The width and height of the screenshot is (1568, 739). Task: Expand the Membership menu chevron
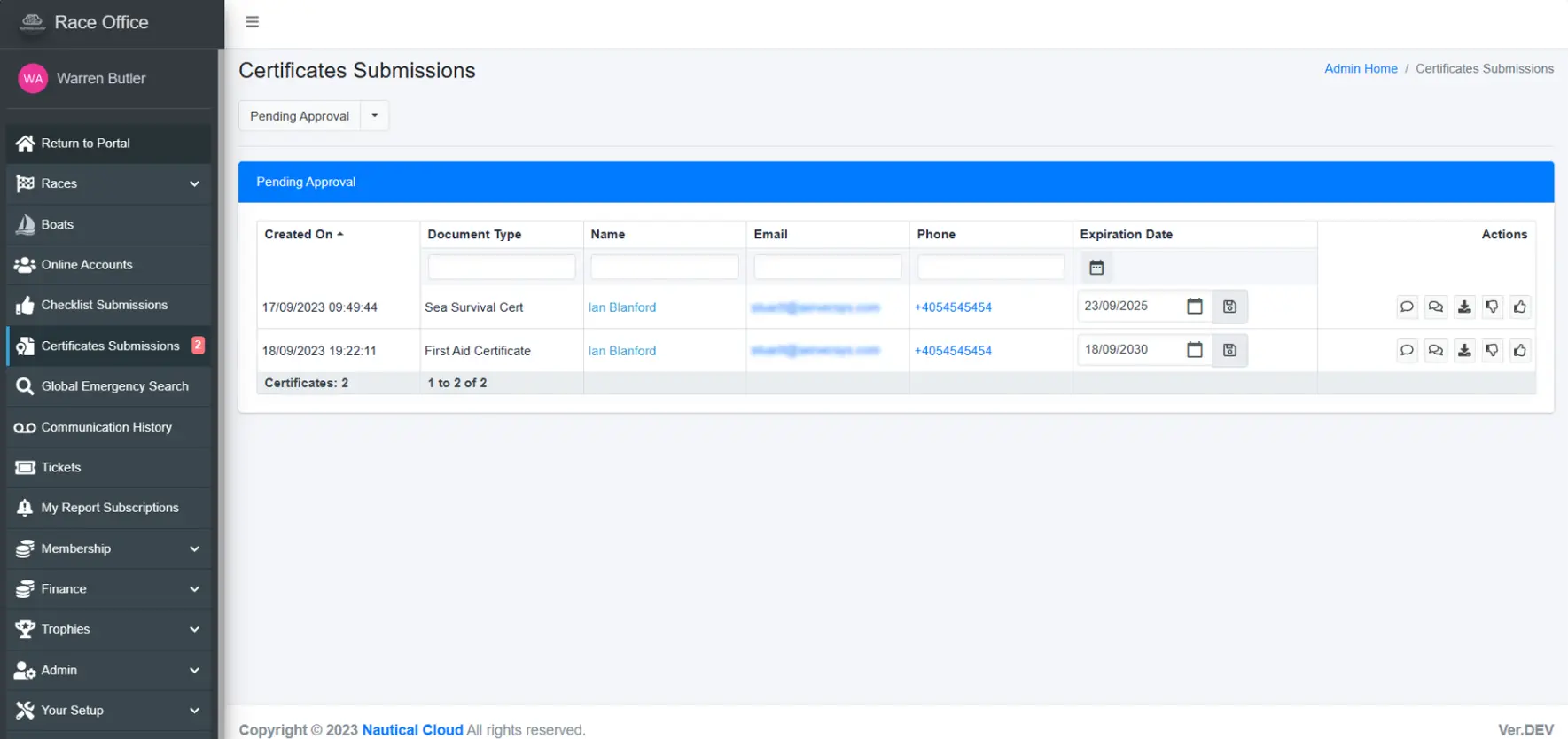(x=194, y=548)
